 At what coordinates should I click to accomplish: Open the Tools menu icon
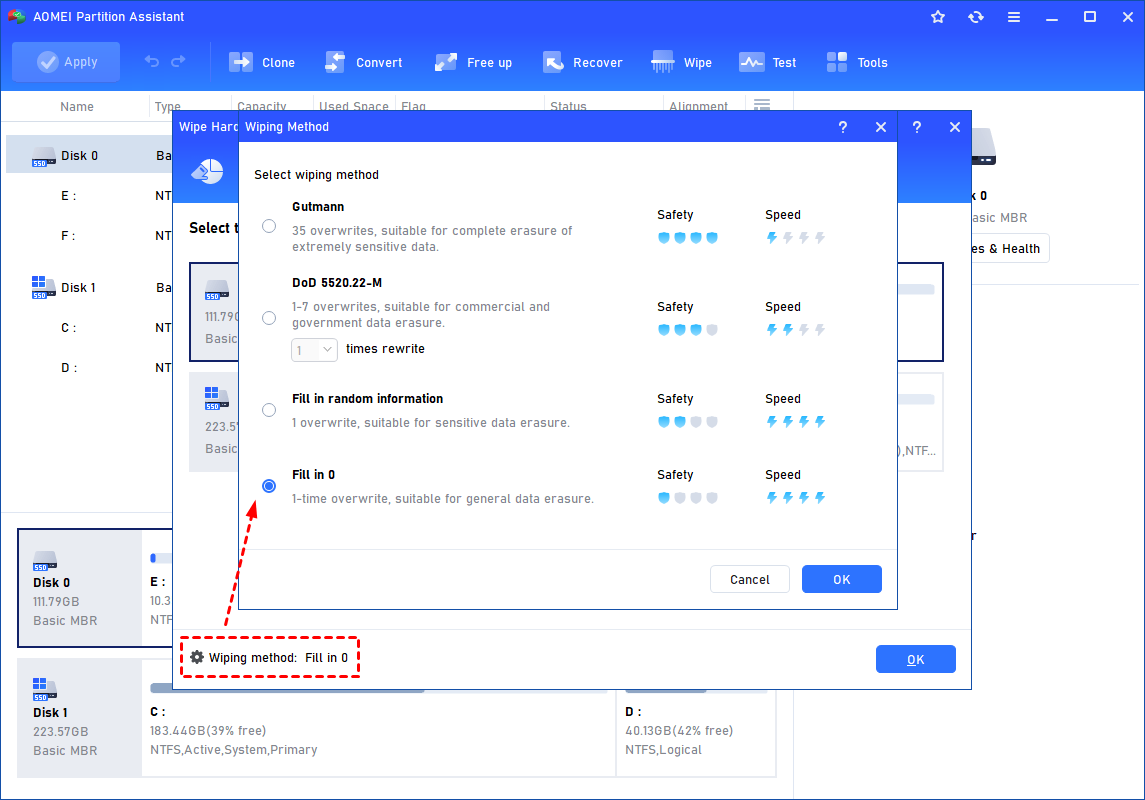coord(837,62)
